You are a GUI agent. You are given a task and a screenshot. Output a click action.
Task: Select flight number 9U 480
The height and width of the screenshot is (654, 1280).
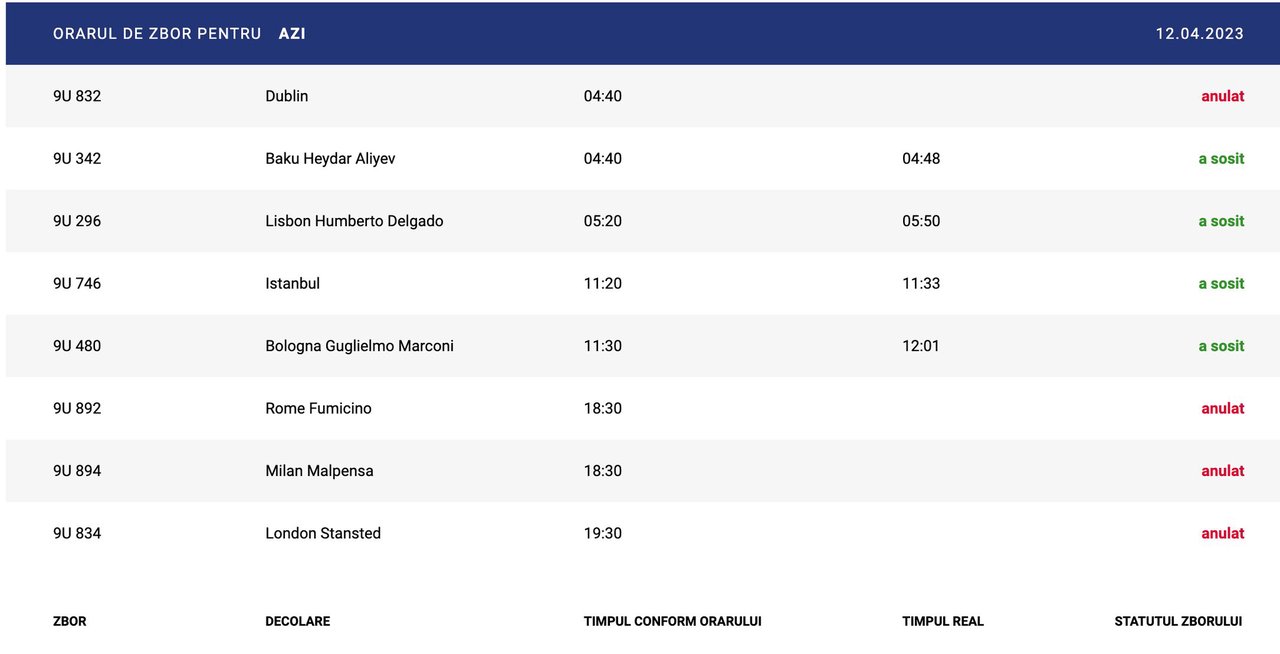(77, 346)
